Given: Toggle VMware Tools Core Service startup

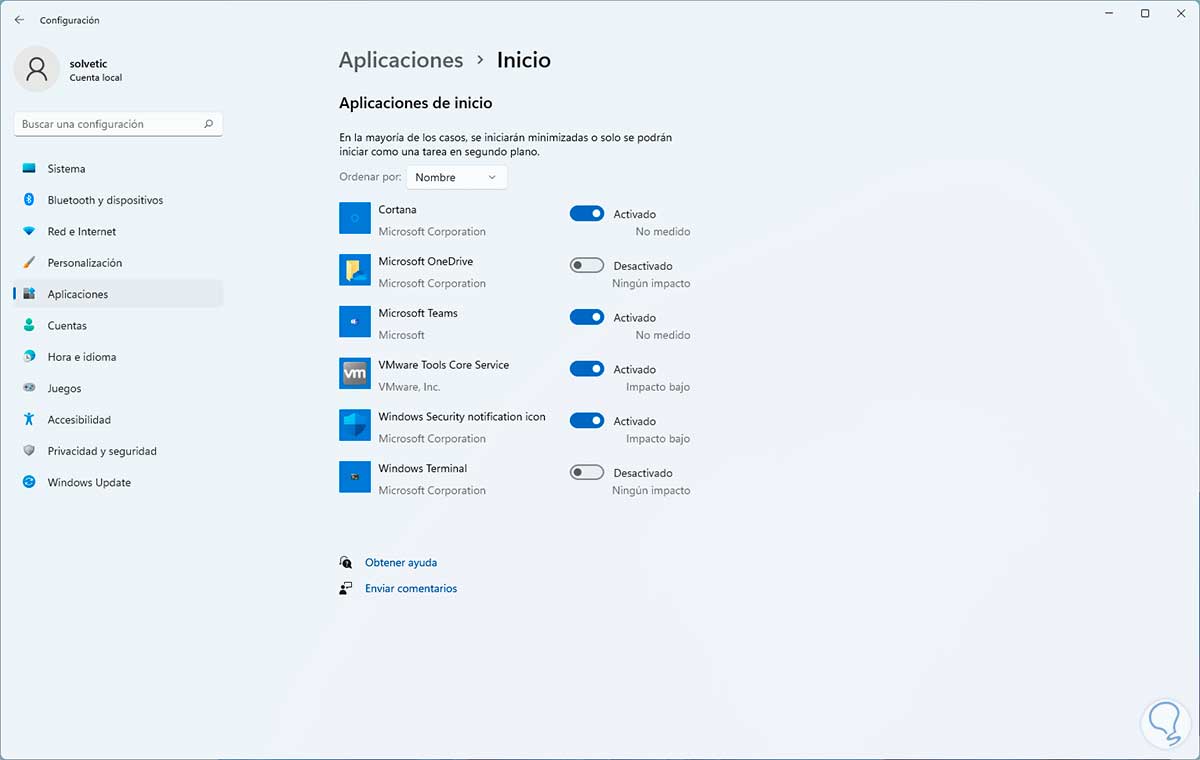Looking at the screenshot, I should (x=587, y=369).
